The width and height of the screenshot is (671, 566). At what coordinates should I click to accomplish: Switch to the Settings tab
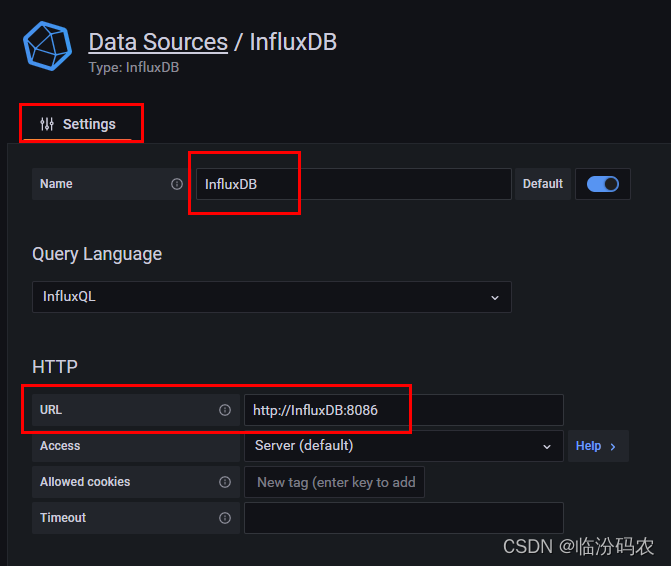click(77, 124)
